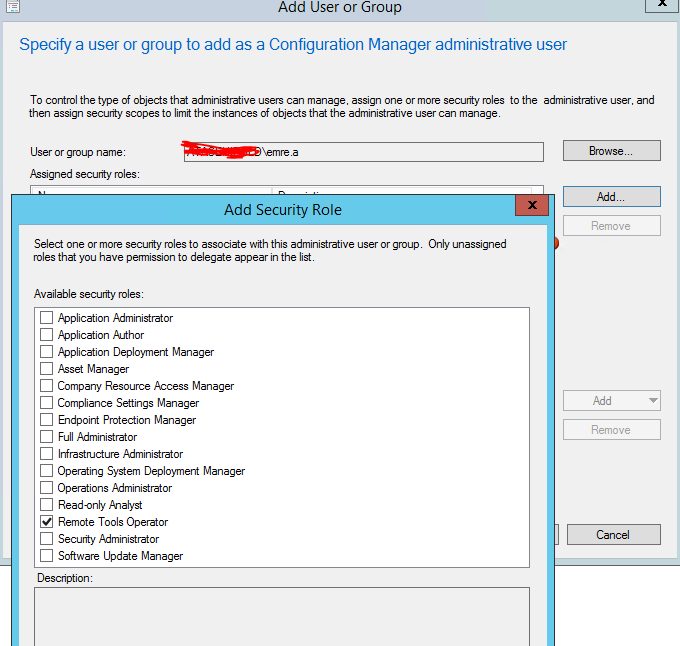Enable the Asset Manager role
This screenshot has height=646, width=680.
tap(46, 369)
